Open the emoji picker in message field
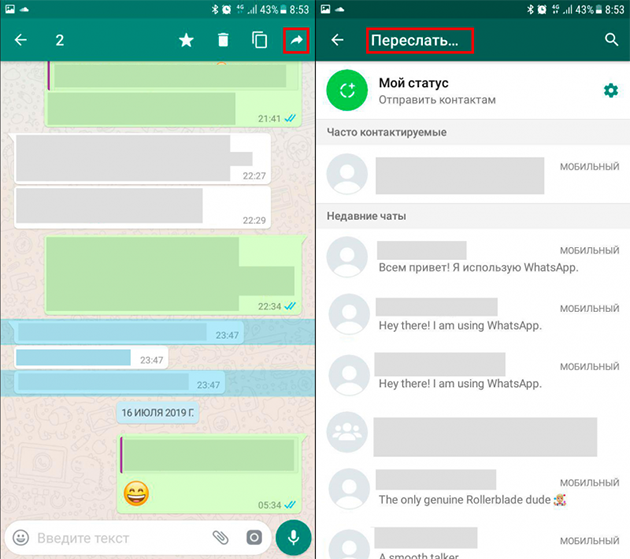The height and width of the screenshot is (559, 630). pos(21,538)
